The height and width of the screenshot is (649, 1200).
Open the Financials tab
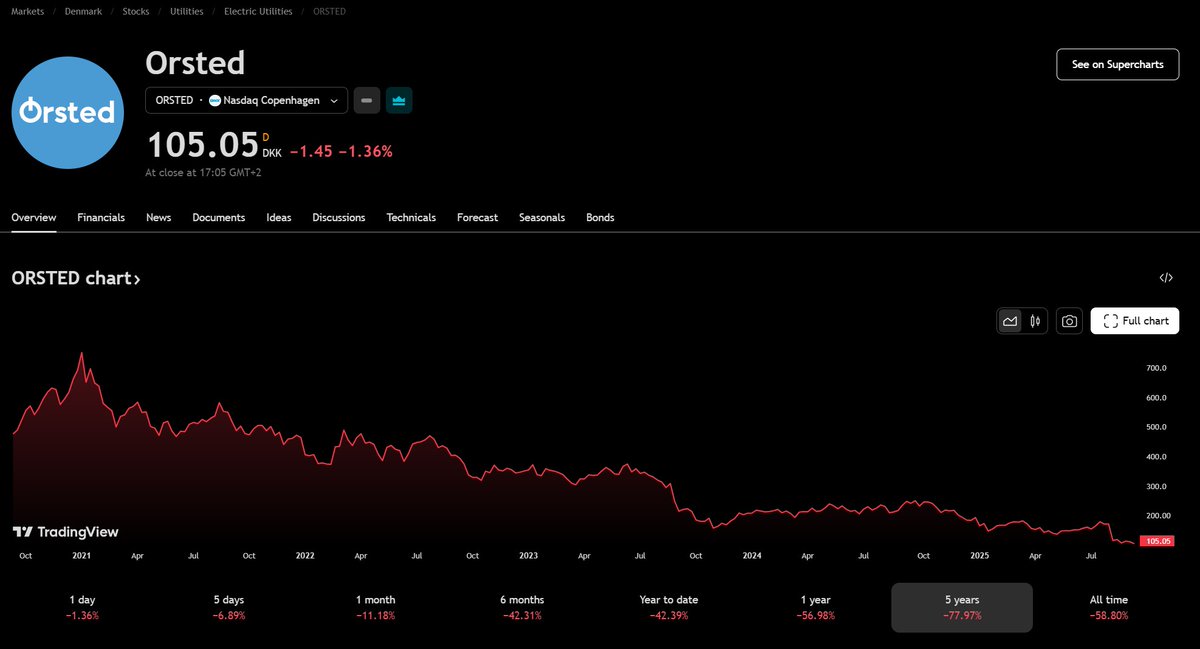(x=101, y=217)
